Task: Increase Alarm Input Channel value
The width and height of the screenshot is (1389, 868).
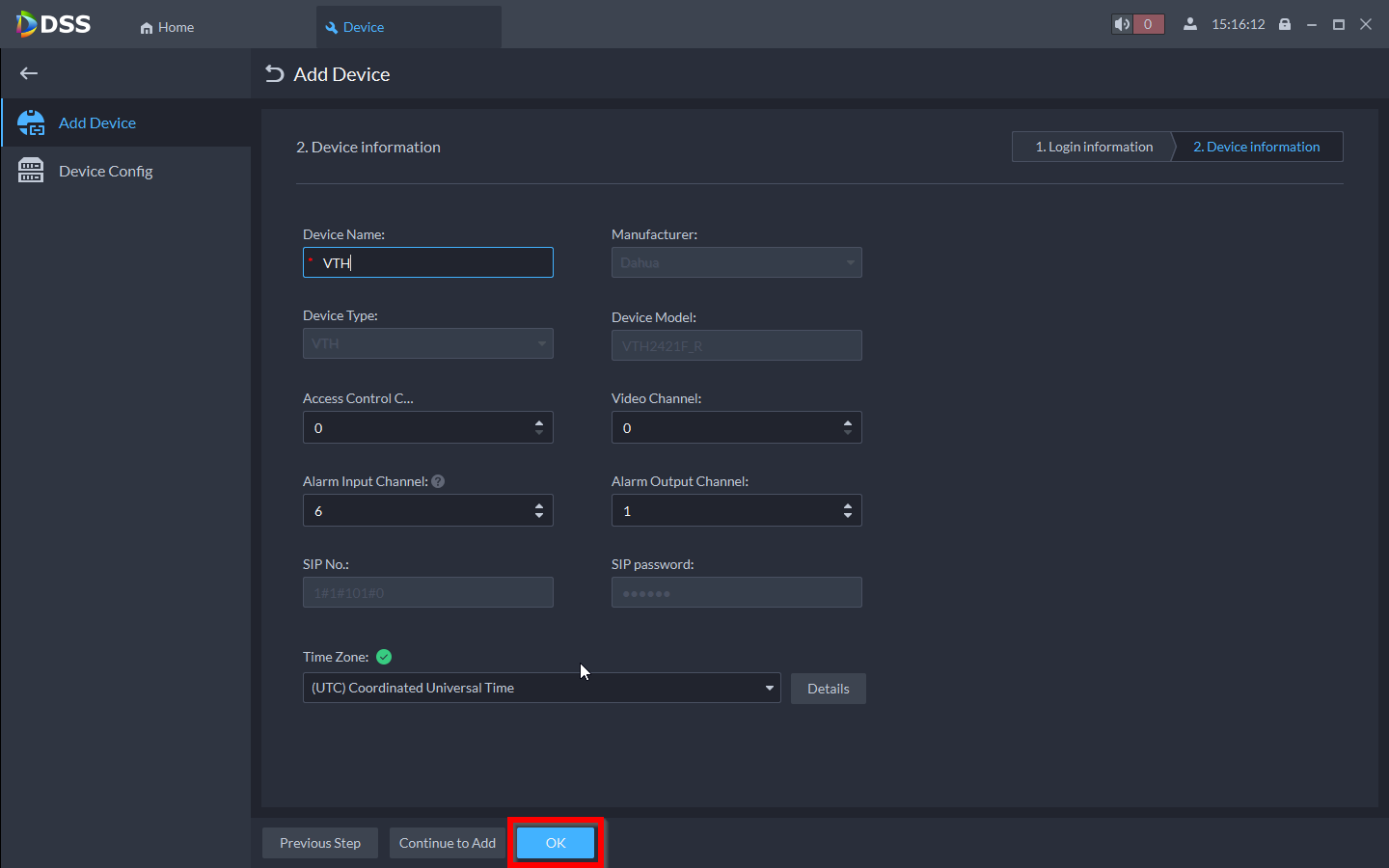Action: [x=539, y=504]
